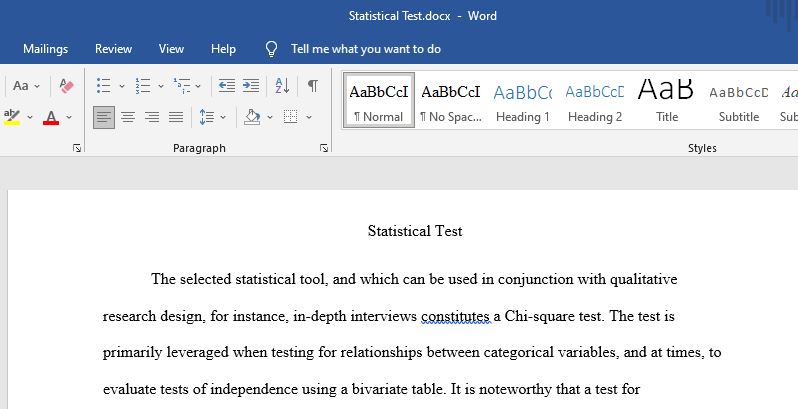Screen dimensions: 798x409
Task: Click the Decrease Indent icon
Action: coord(226,85)
